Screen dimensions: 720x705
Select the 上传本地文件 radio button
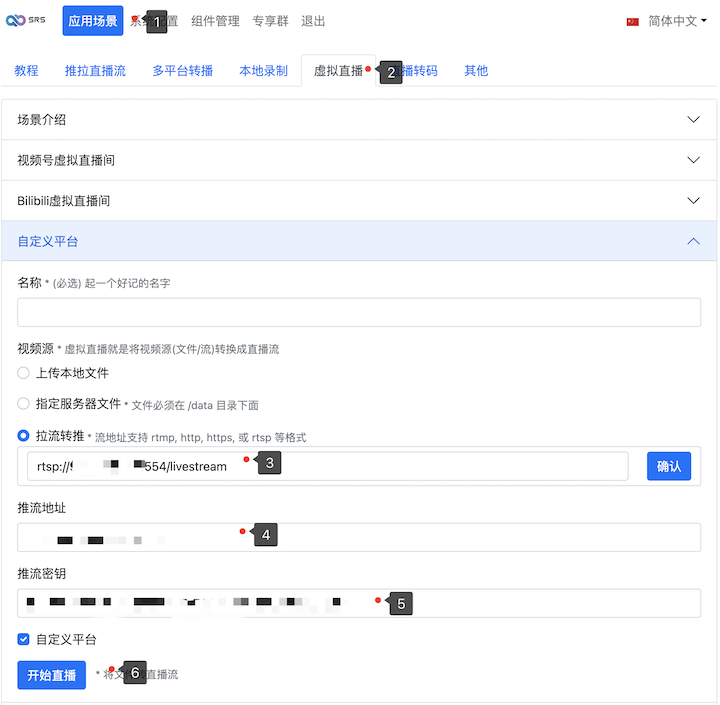(x=24, y=373)
